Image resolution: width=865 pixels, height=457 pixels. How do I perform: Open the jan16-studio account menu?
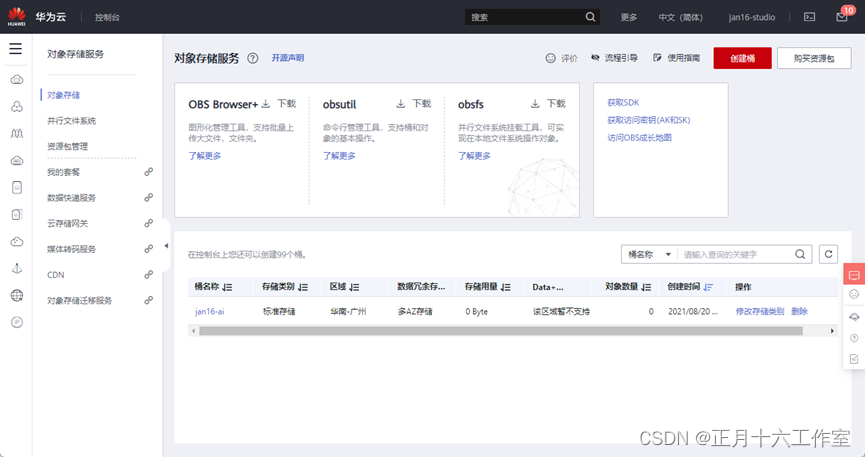coord(751,17)
